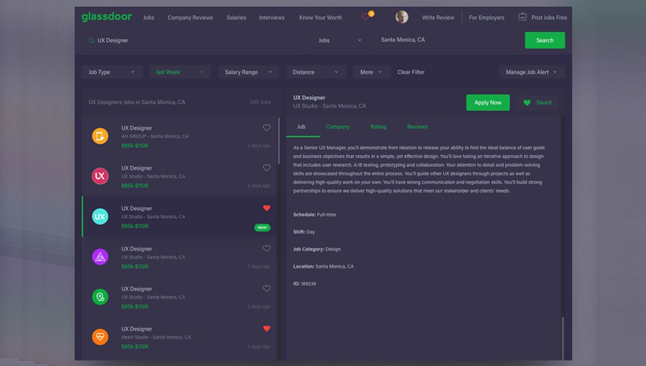
Task: Open saved jobs heart icon in header
Action: pos(365,17)
